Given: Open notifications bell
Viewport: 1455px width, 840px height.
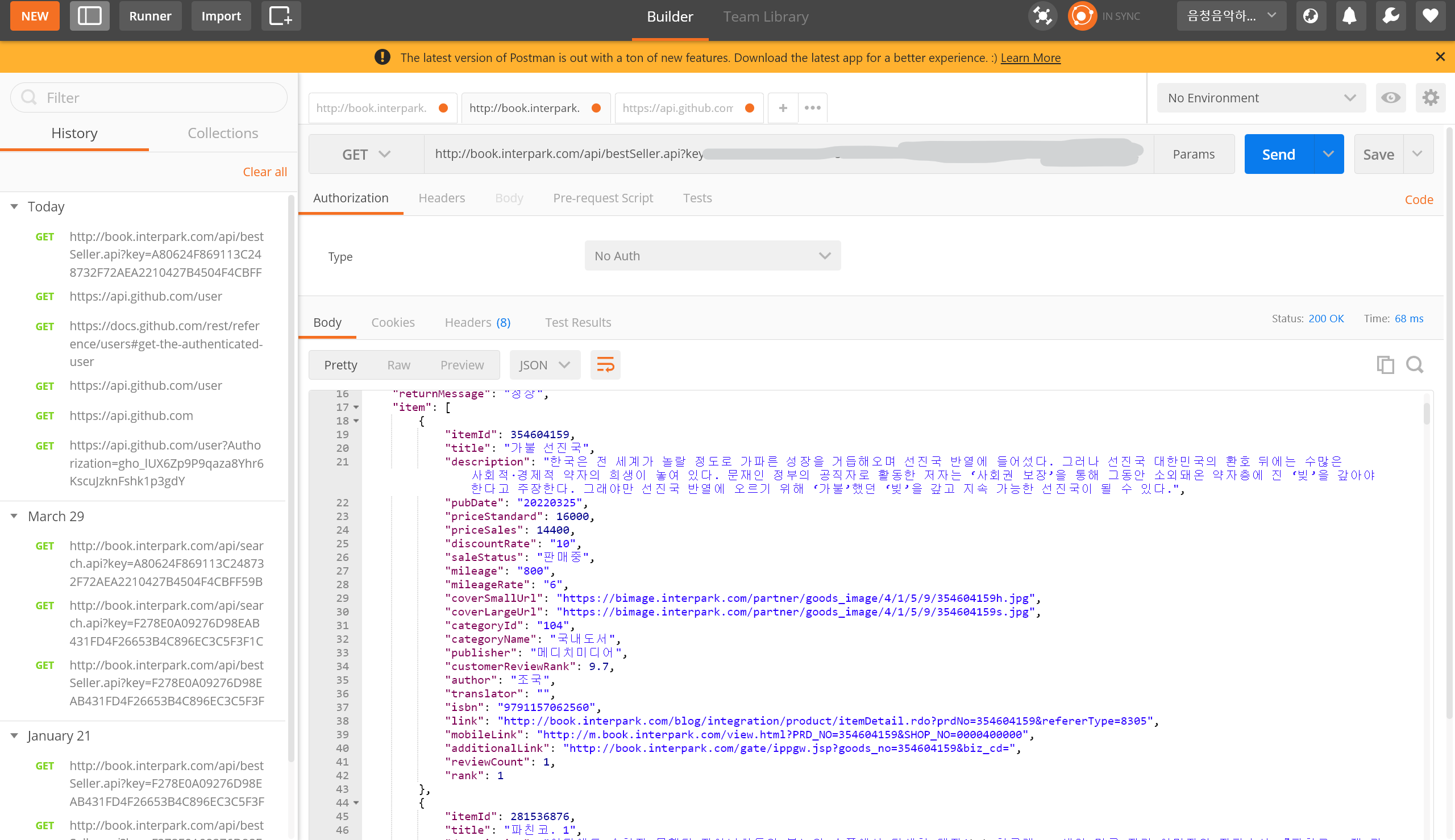Looking at the screenshot, I should pos(1349,15).
